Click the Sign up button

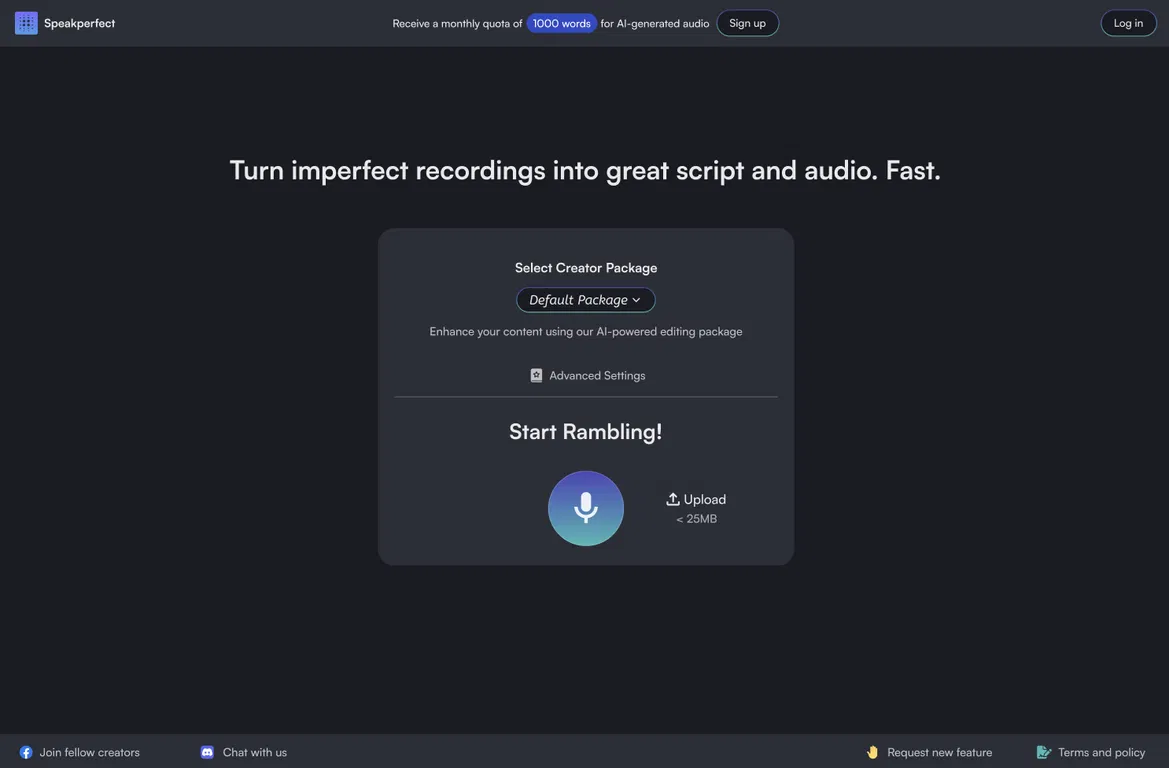coord(747,23)
